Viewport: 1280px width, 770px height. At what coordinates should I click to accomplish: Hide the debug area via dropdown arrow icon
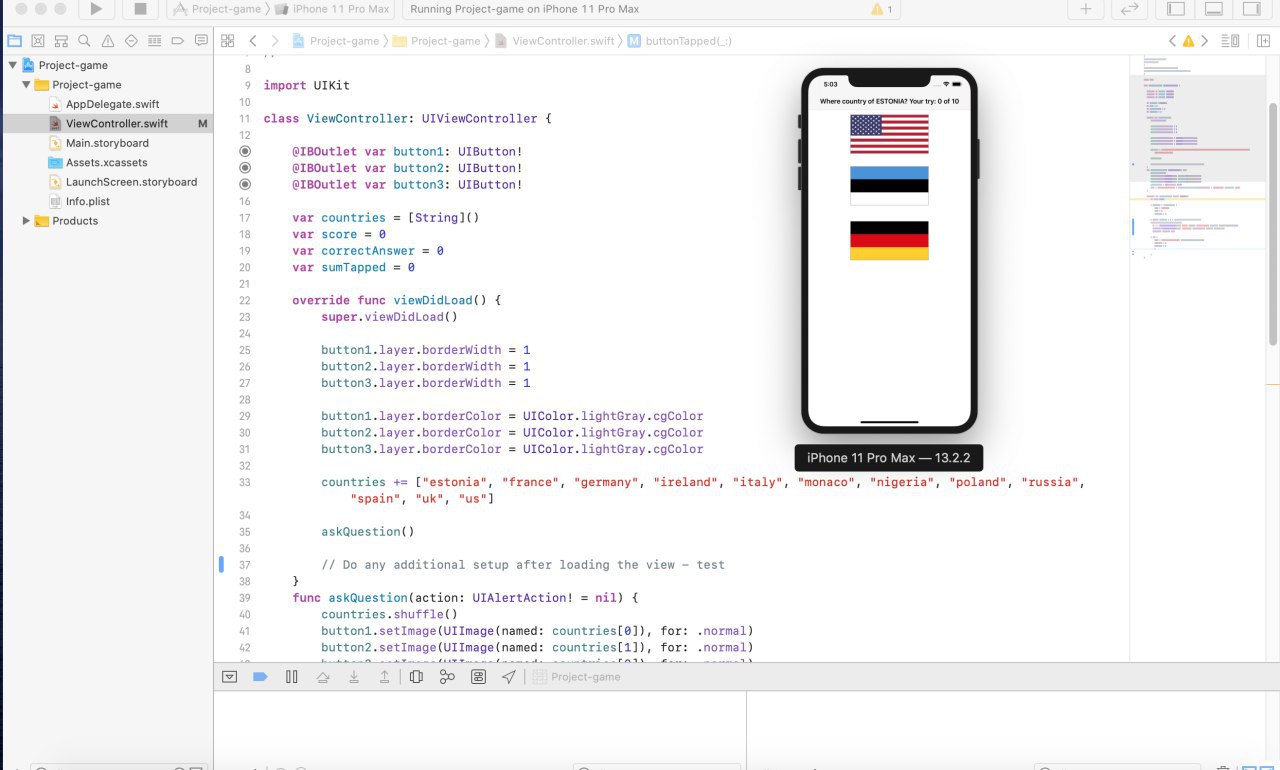coord(229,677)
